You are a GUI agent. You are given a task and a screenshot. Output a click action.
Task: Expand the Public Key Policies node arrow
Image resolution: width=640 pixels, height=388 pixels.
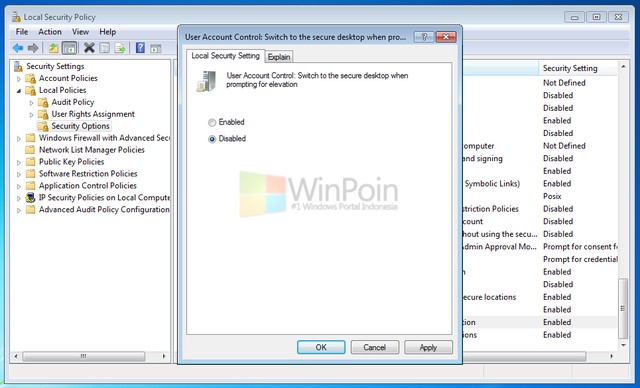coord(19,162)
